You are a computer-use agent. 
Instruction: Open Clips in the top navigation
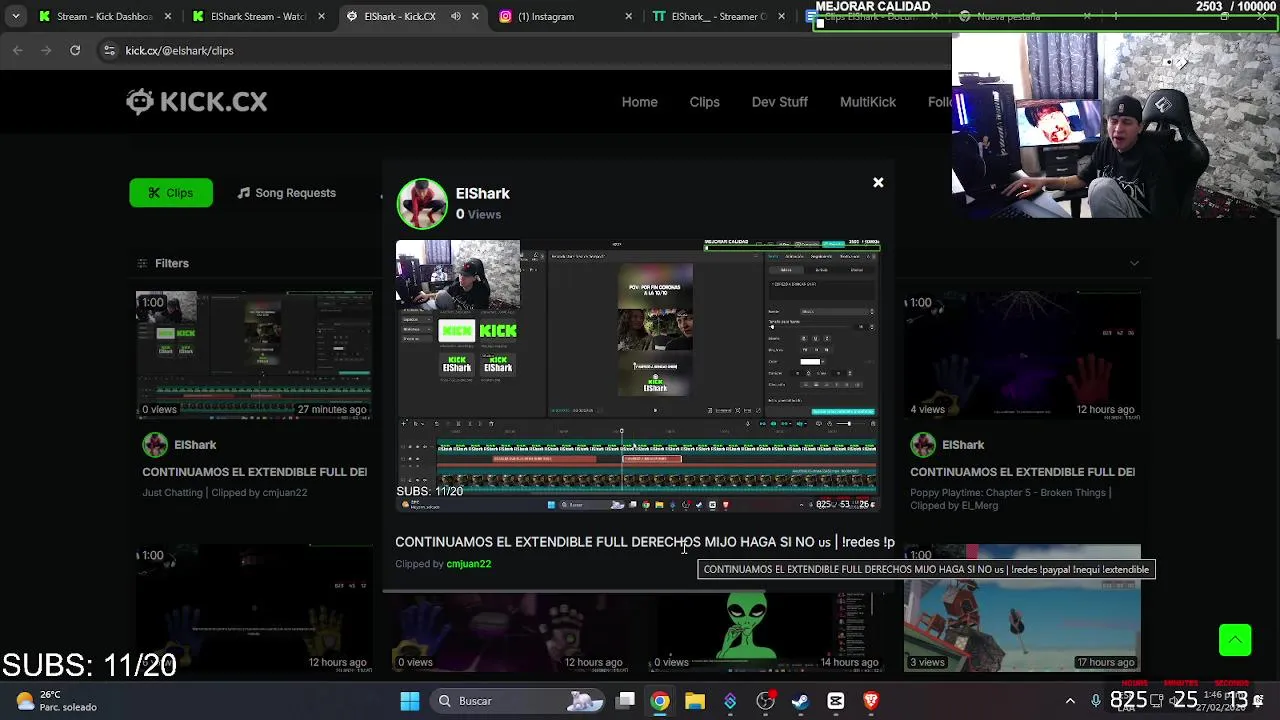[704, 102]
